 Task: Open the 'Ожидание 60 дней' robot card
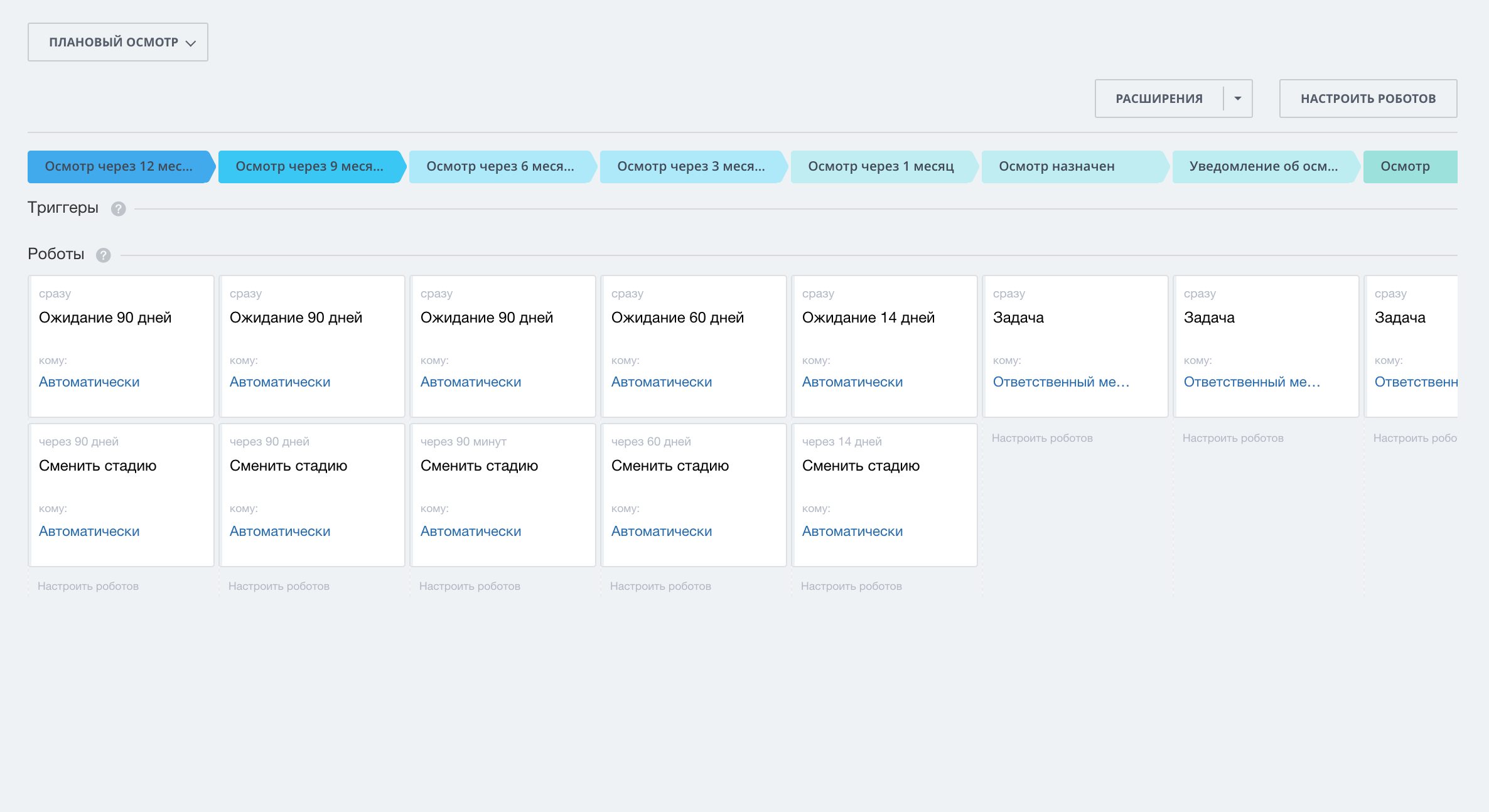(677, 318)
